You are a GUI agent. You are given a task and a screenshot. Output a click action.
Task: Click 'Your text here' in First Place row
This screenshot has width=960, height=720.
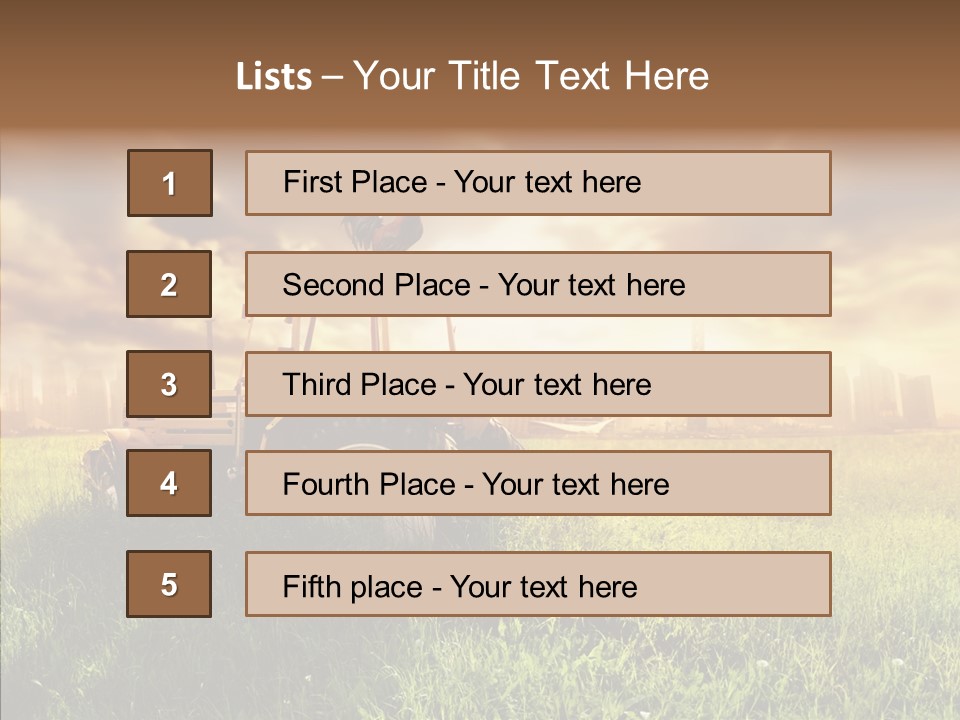(x=547, y=182)
